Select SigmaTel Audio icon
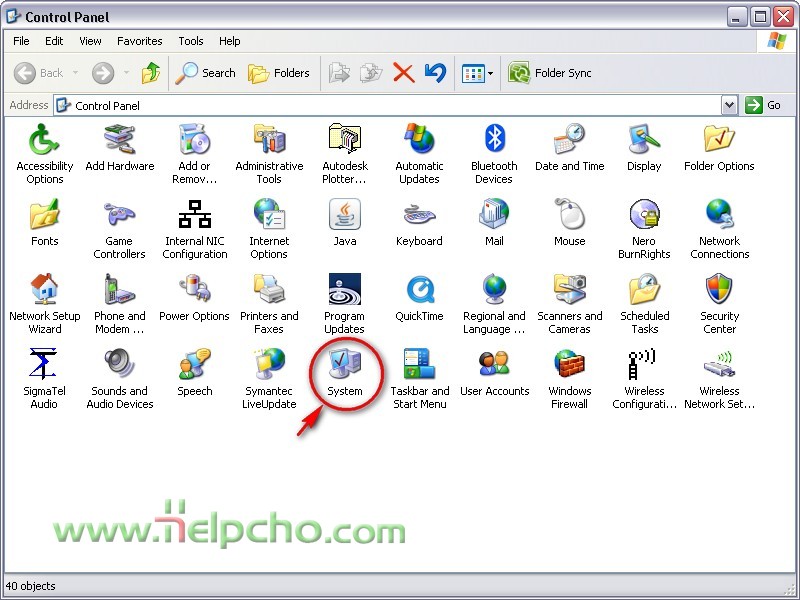The height and width of the screenshot is (600, 800). tap(44, 379)
